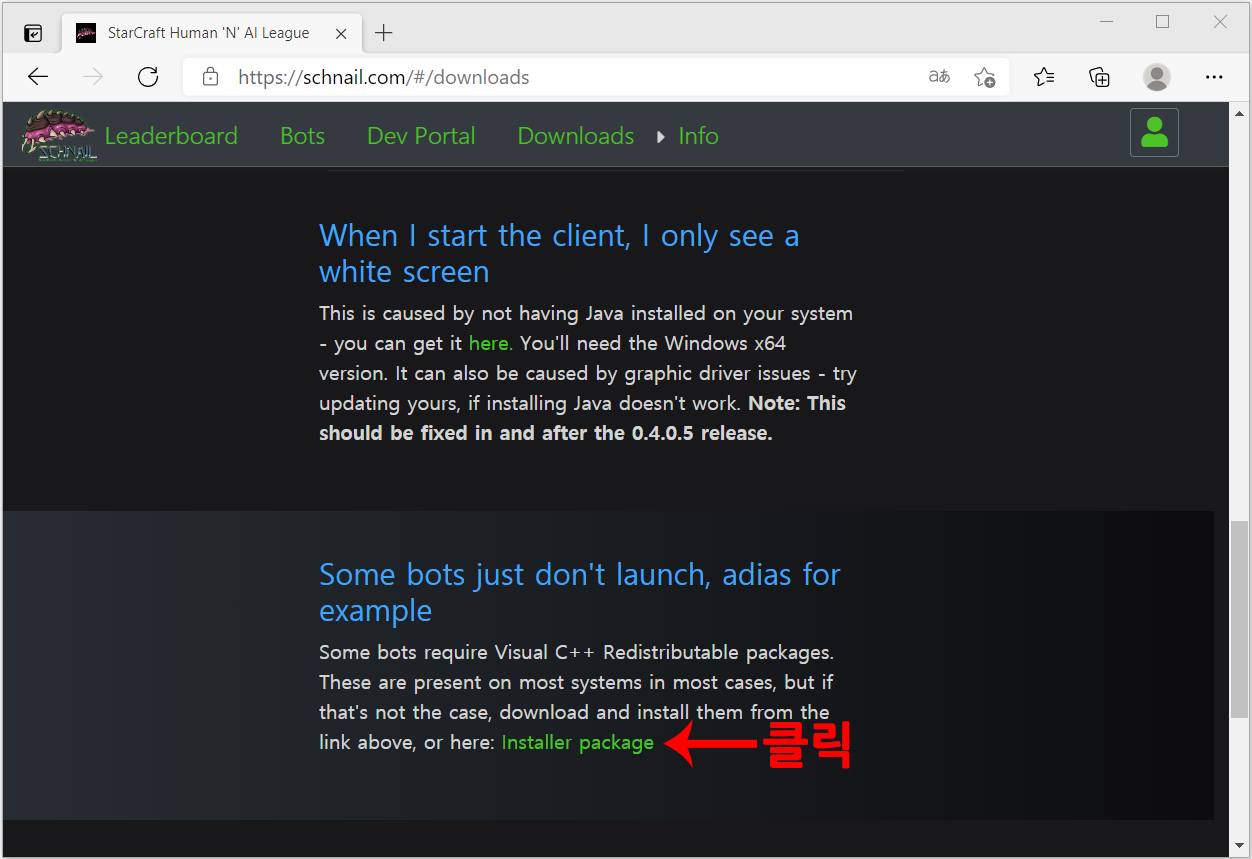
Task: Close the StarCraft Human 'N' AI League tab
Action: pyautogui.click(x=341, y=33)
